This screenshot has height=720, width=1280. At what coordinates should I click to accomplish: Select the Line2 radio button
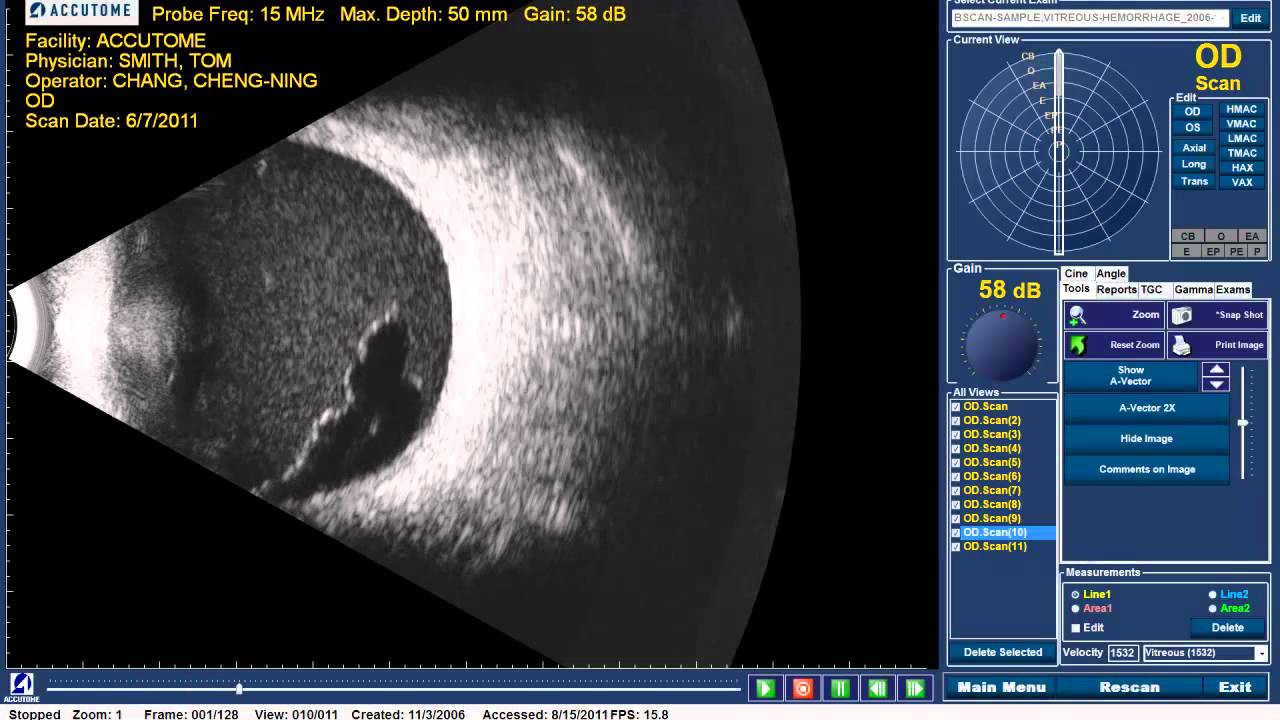1213,595
